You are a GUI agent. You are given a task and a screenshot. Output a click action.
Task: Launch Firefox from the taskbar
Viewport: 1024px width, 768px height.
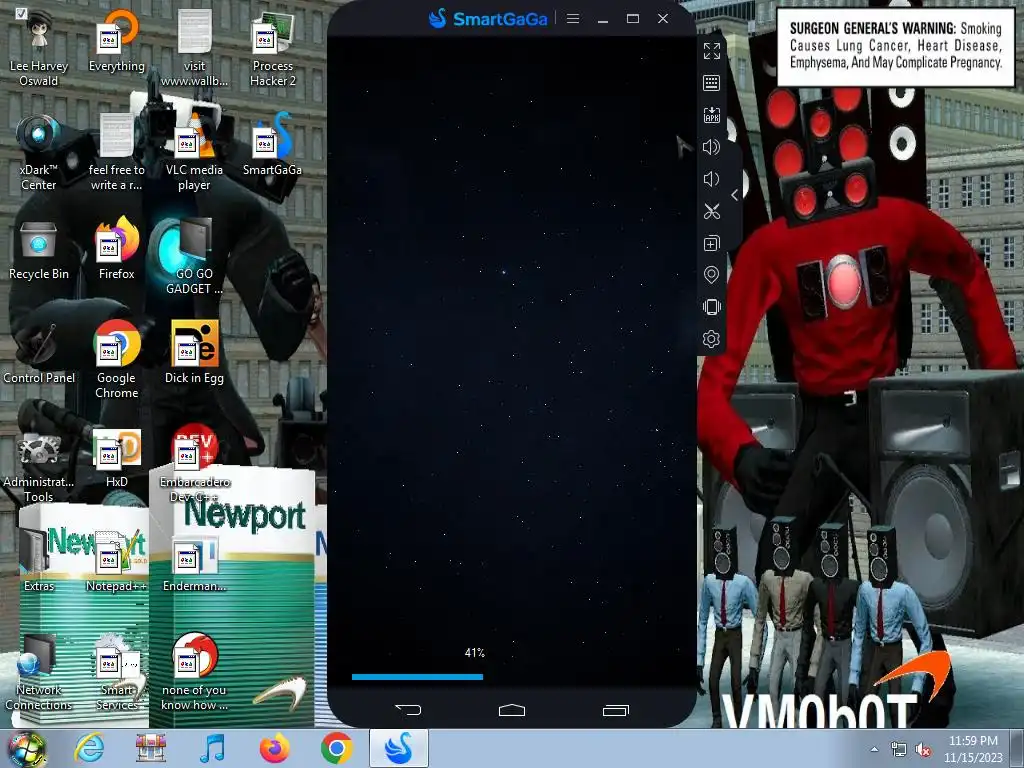pos(274,748)
